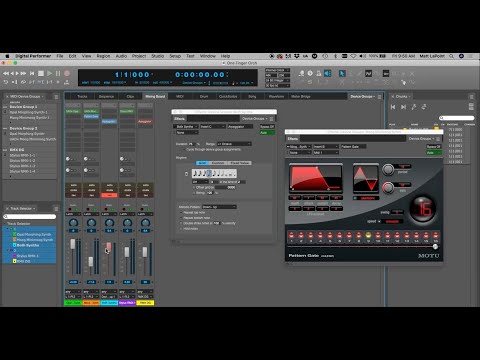Enable Repeat top note checkbox
The image size is (480, 360).
tap(182, 212)
